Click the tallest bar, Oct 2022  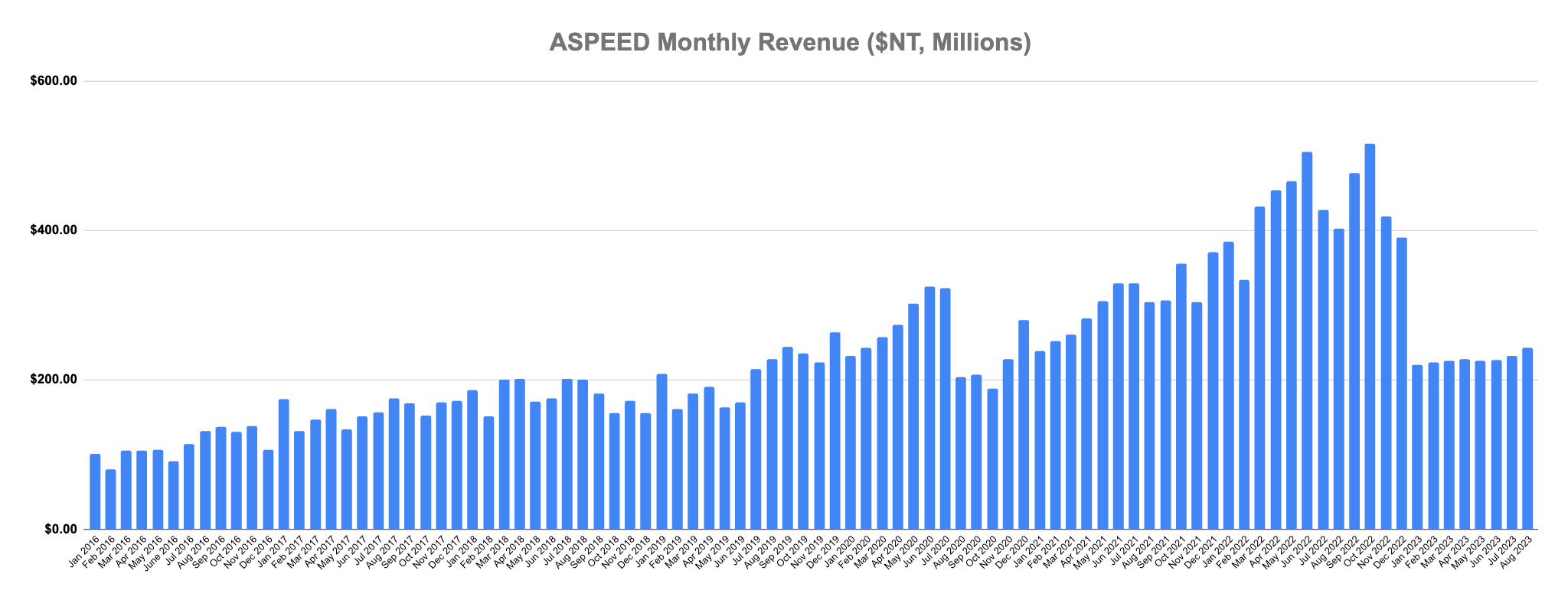pyautogui.click(x=1370, y=336)
